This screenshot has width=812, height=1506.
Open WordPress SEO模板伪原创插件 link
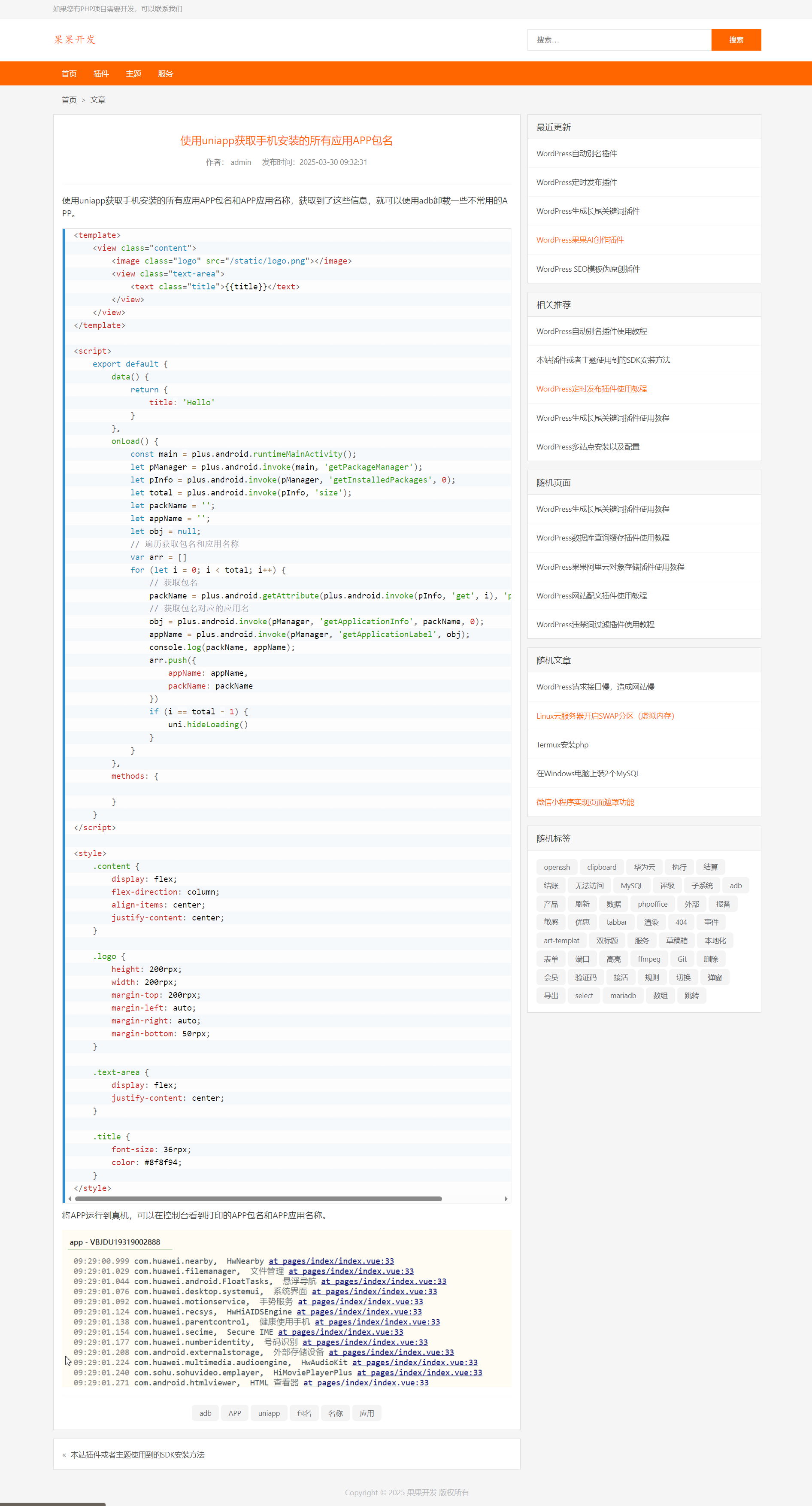588,269
